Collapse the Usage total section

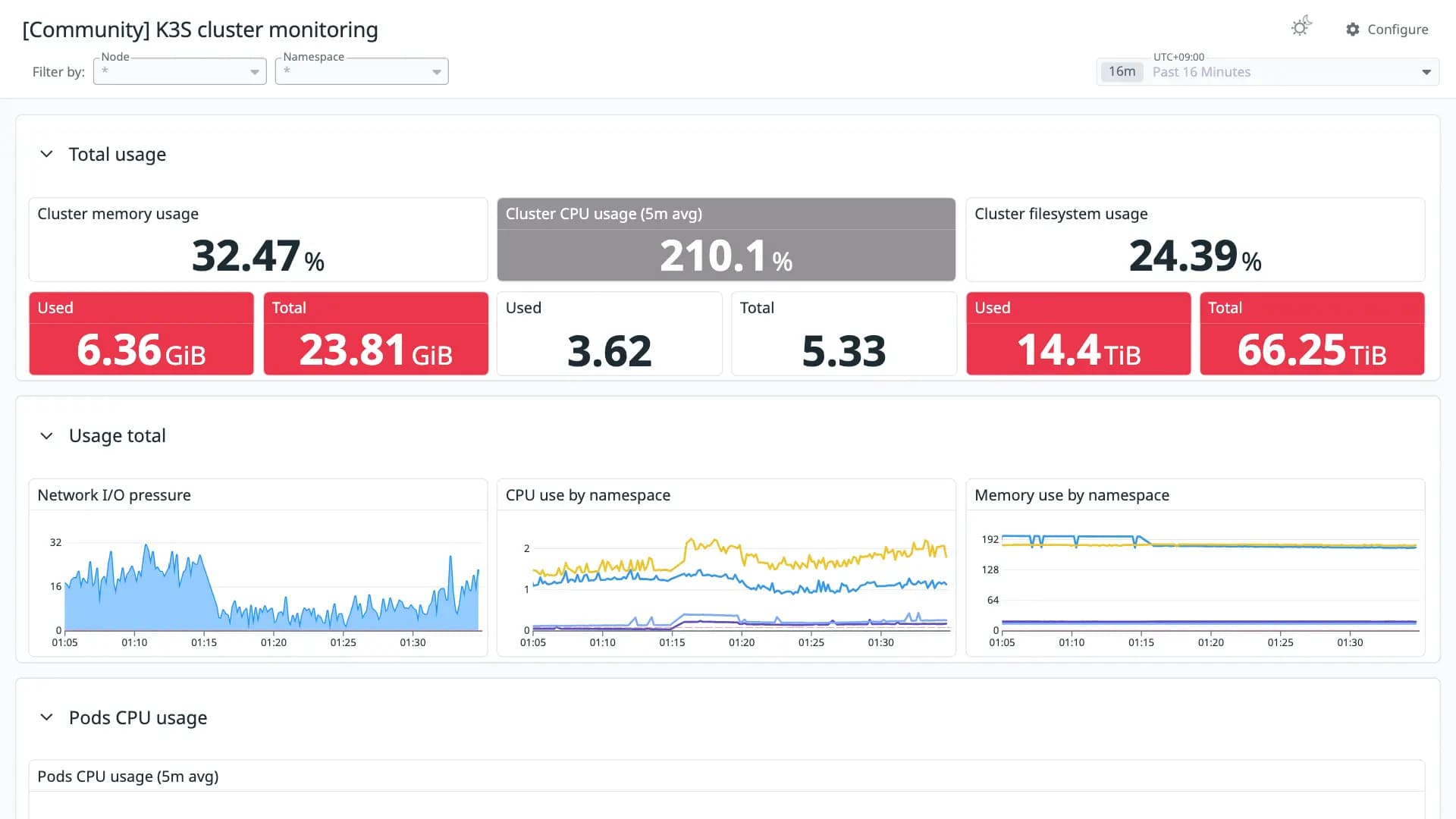46,435
